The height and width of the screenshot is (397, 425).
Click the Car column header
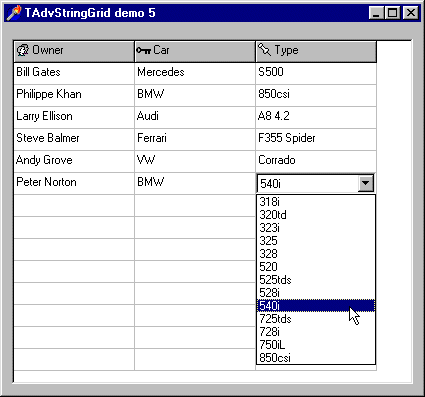(x=195, y=51)
